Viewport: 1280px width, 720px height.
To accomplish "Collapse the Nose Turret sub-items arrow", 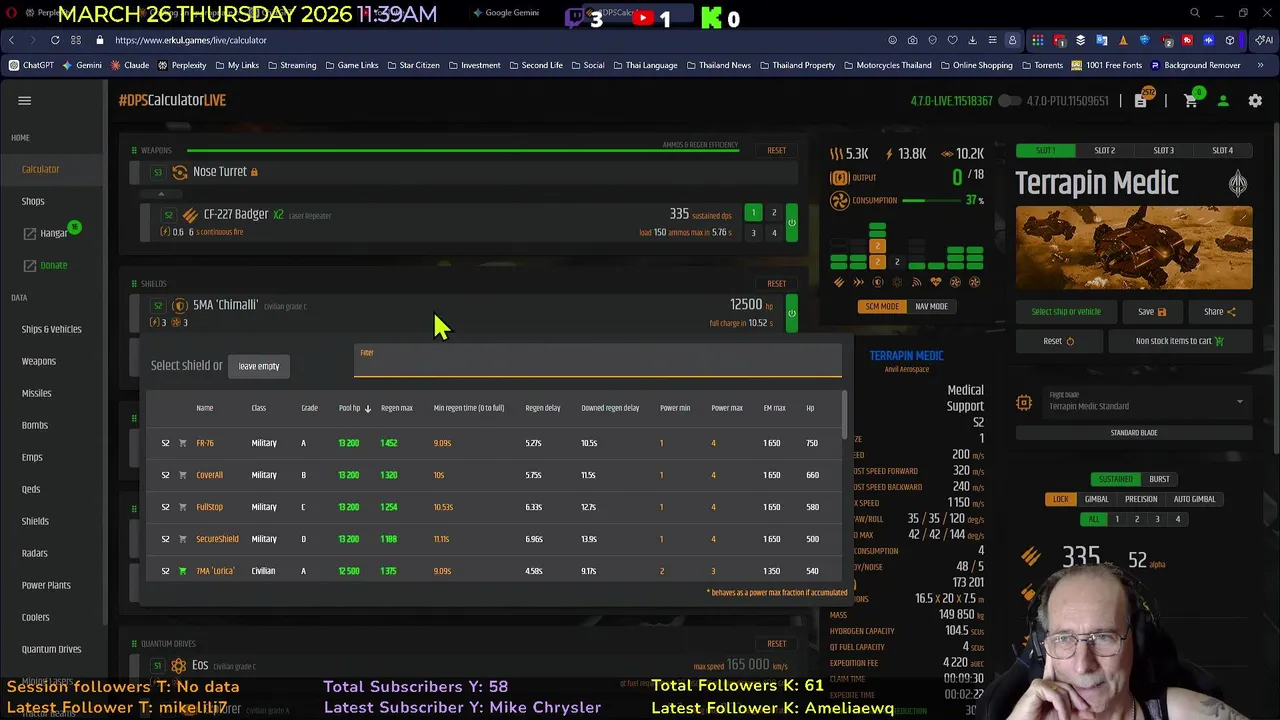I will pyautogui.click(x=161, y=193).
